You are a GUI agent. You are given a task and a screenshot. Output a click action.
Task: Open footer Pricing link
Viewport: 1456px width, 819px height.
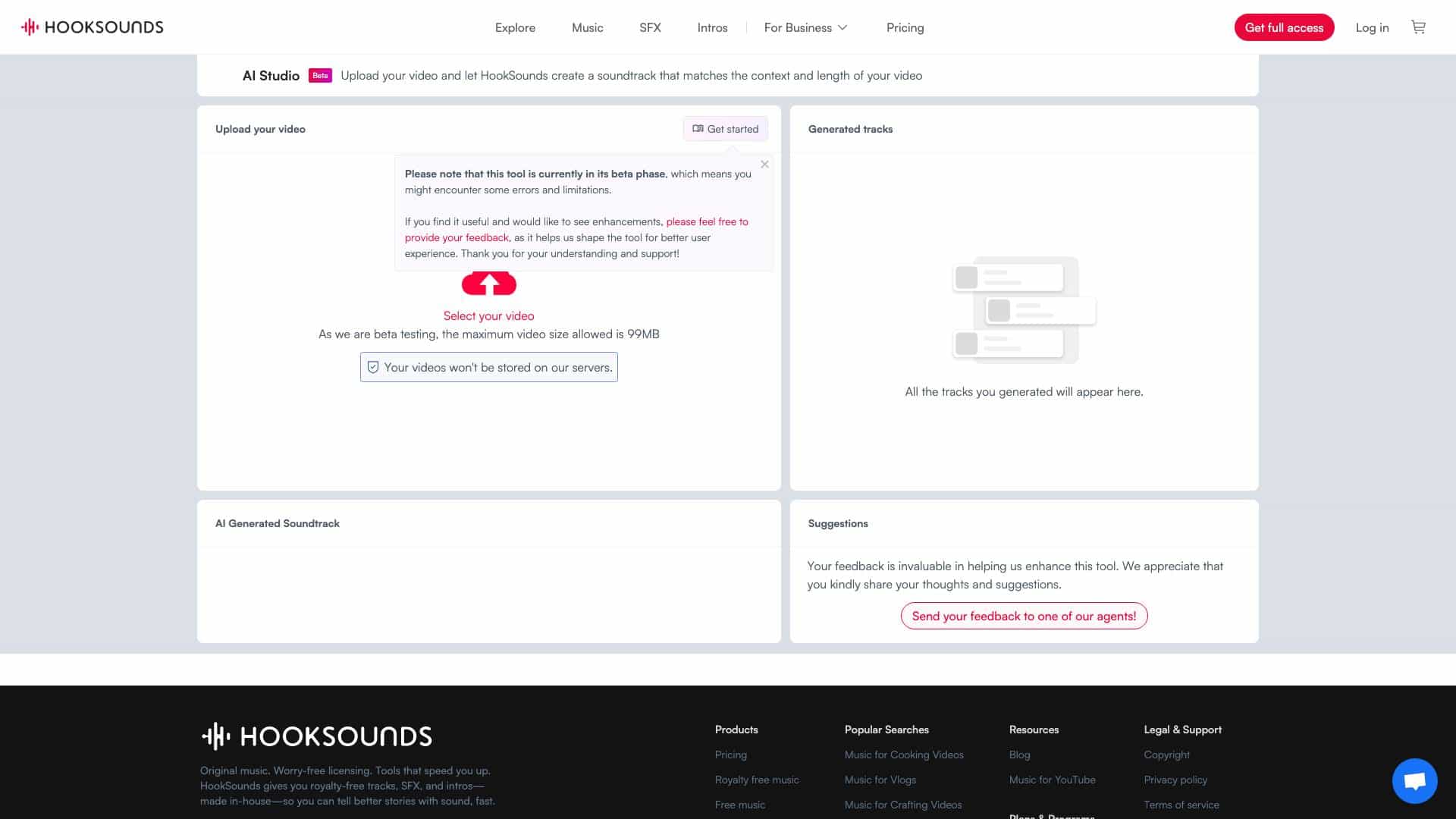(730, 755)
